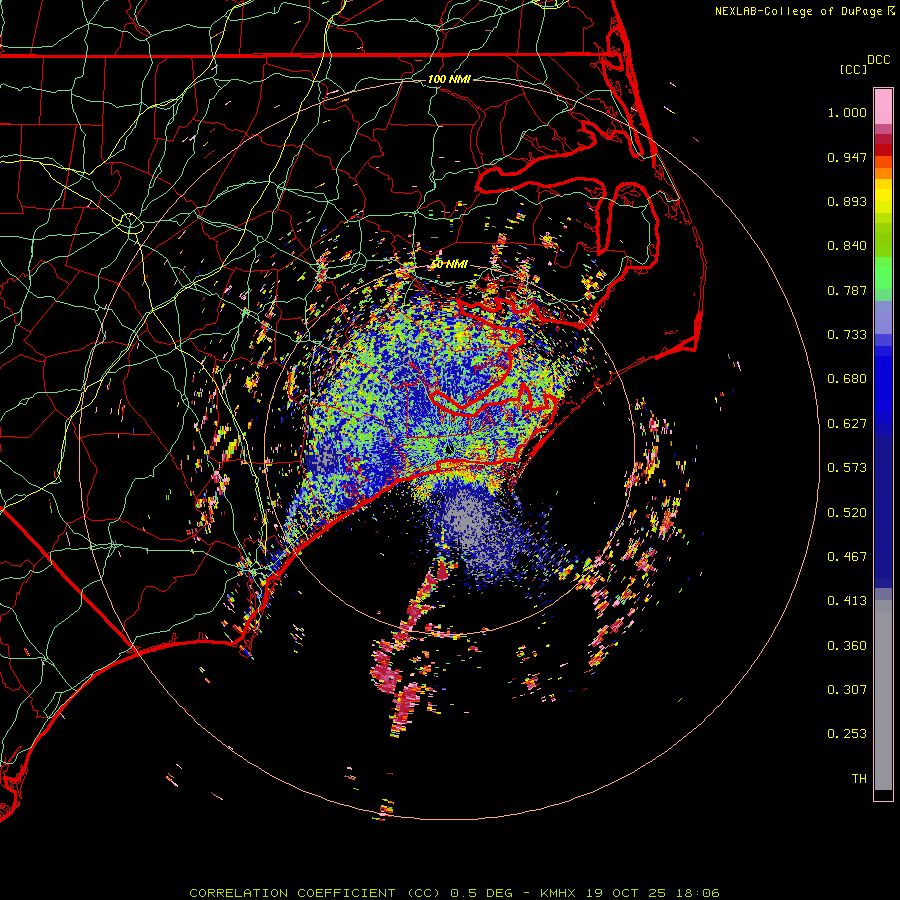This screenshot has height=900, width=900.
Task: Click the orange segment of the color bar
Action: [x=883, y=173]
